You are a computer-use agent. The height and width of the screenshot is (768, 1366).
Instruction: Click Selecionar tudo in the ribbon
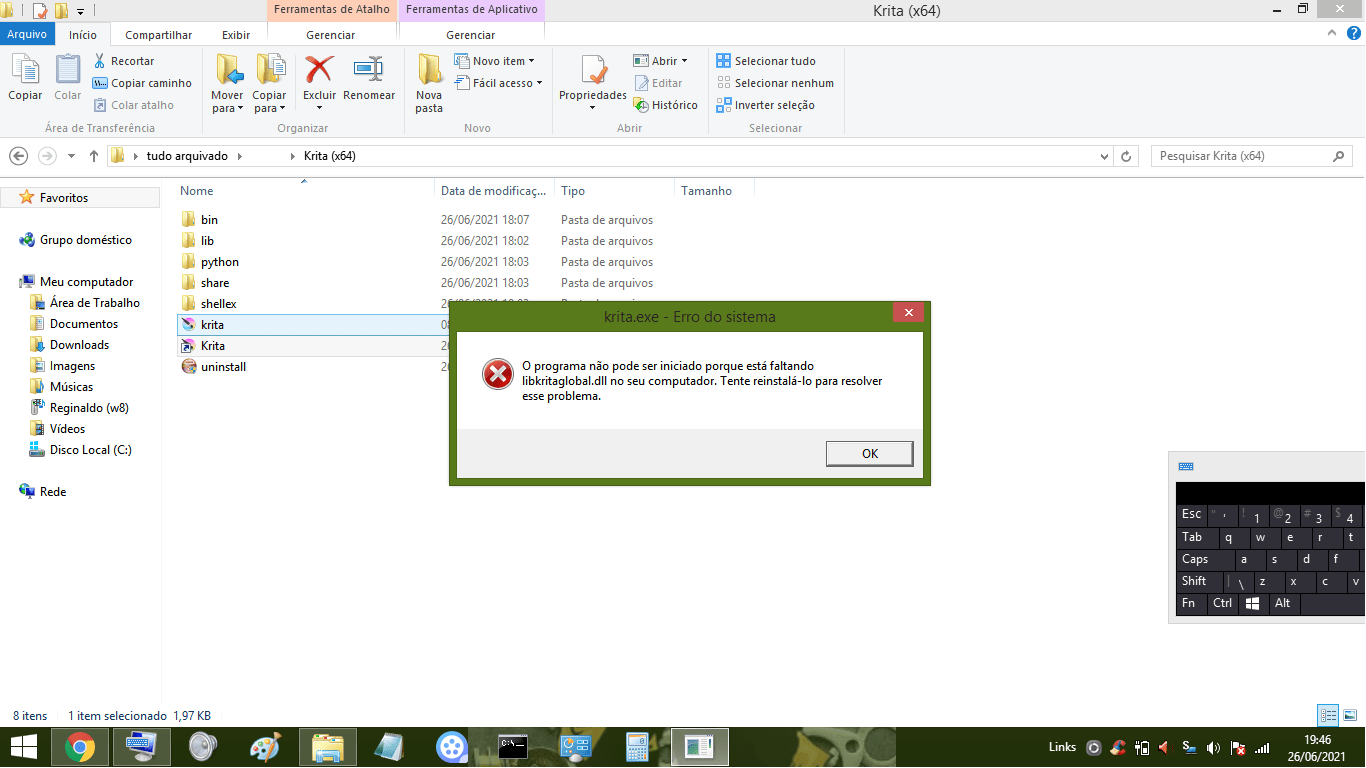[x=766, y=61]
